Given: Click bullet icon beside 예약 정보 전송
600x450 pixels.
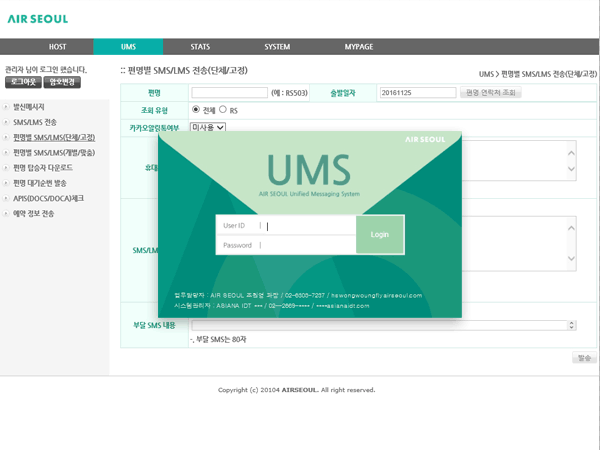Looking at the screenshot, I should pyautogui.click(x=6, y=214).
